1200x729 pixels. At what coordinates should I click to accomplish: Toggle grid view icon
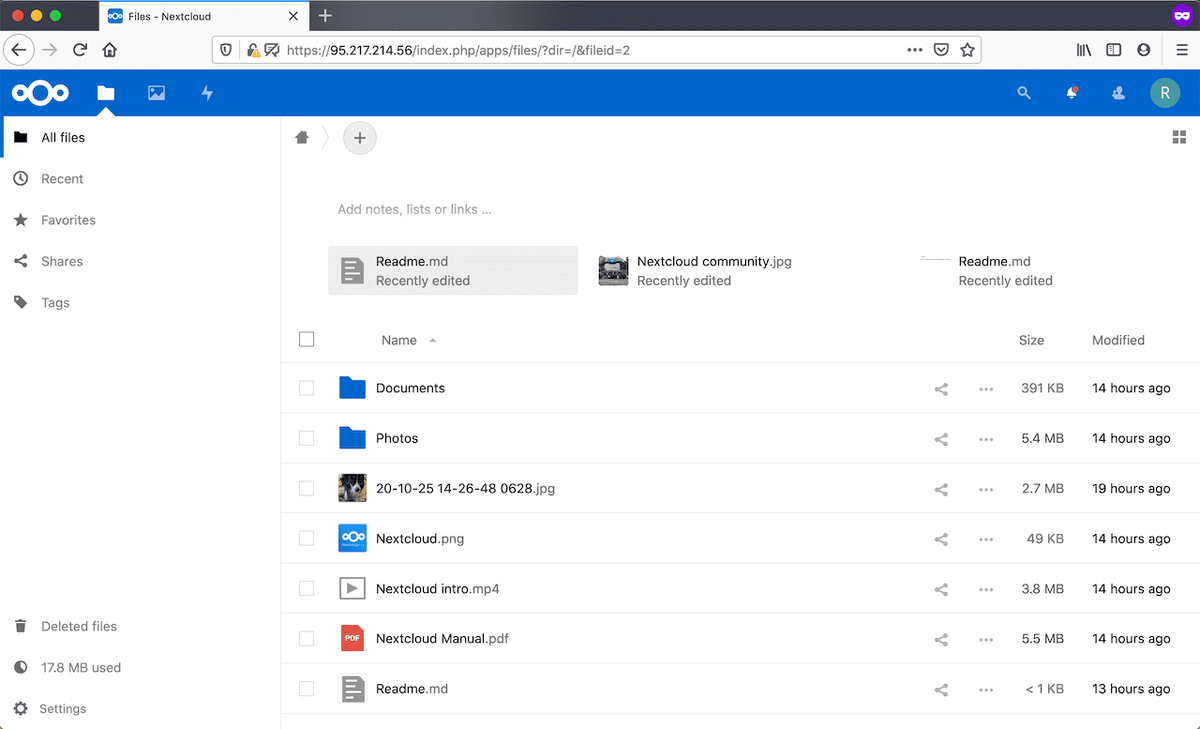point(1179,138)
